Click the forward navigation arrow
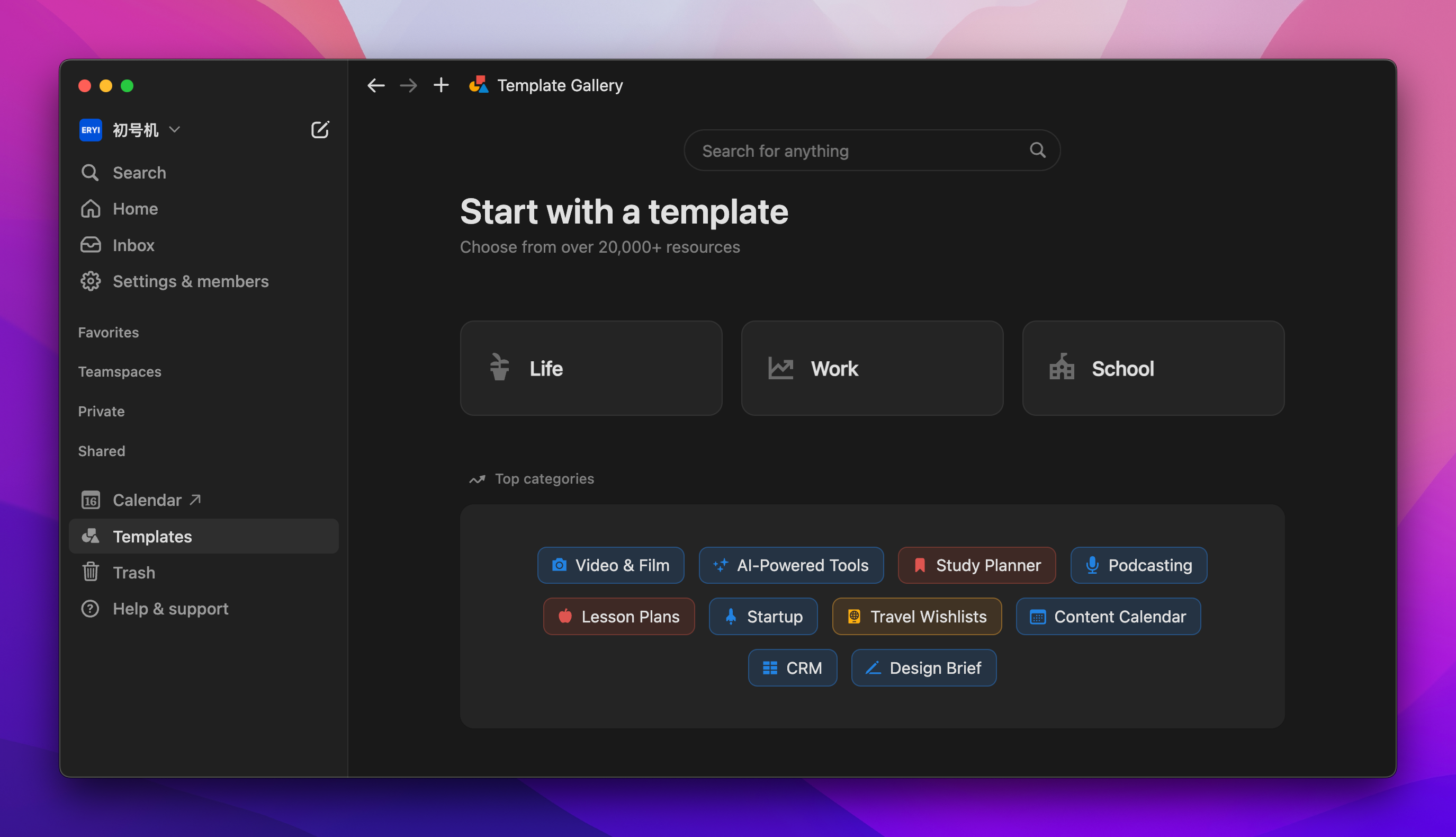Screen dimensions: 1456x837 tap(408, 86)
